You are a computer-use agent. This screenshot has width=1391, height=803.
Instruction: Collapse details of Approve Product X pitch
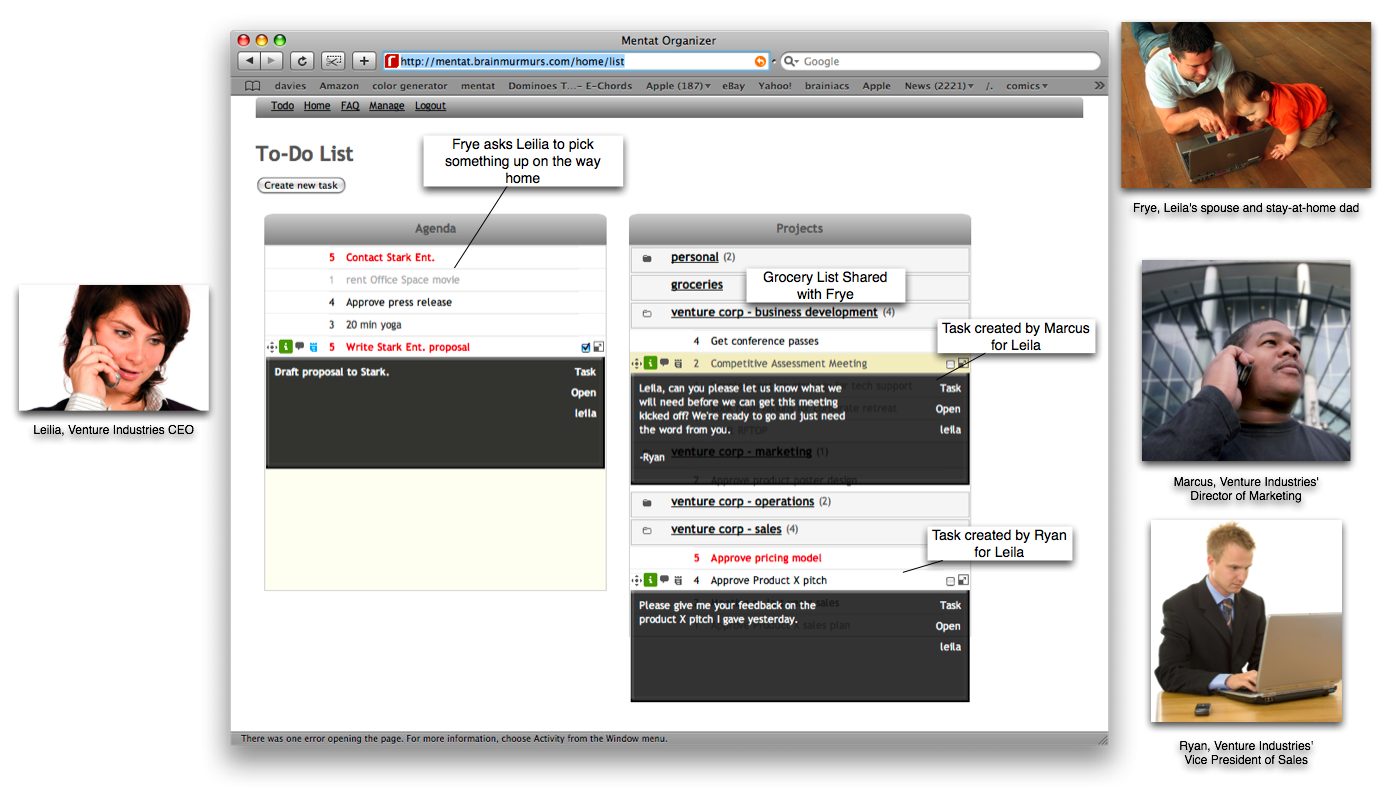click(x=963, y=580)
